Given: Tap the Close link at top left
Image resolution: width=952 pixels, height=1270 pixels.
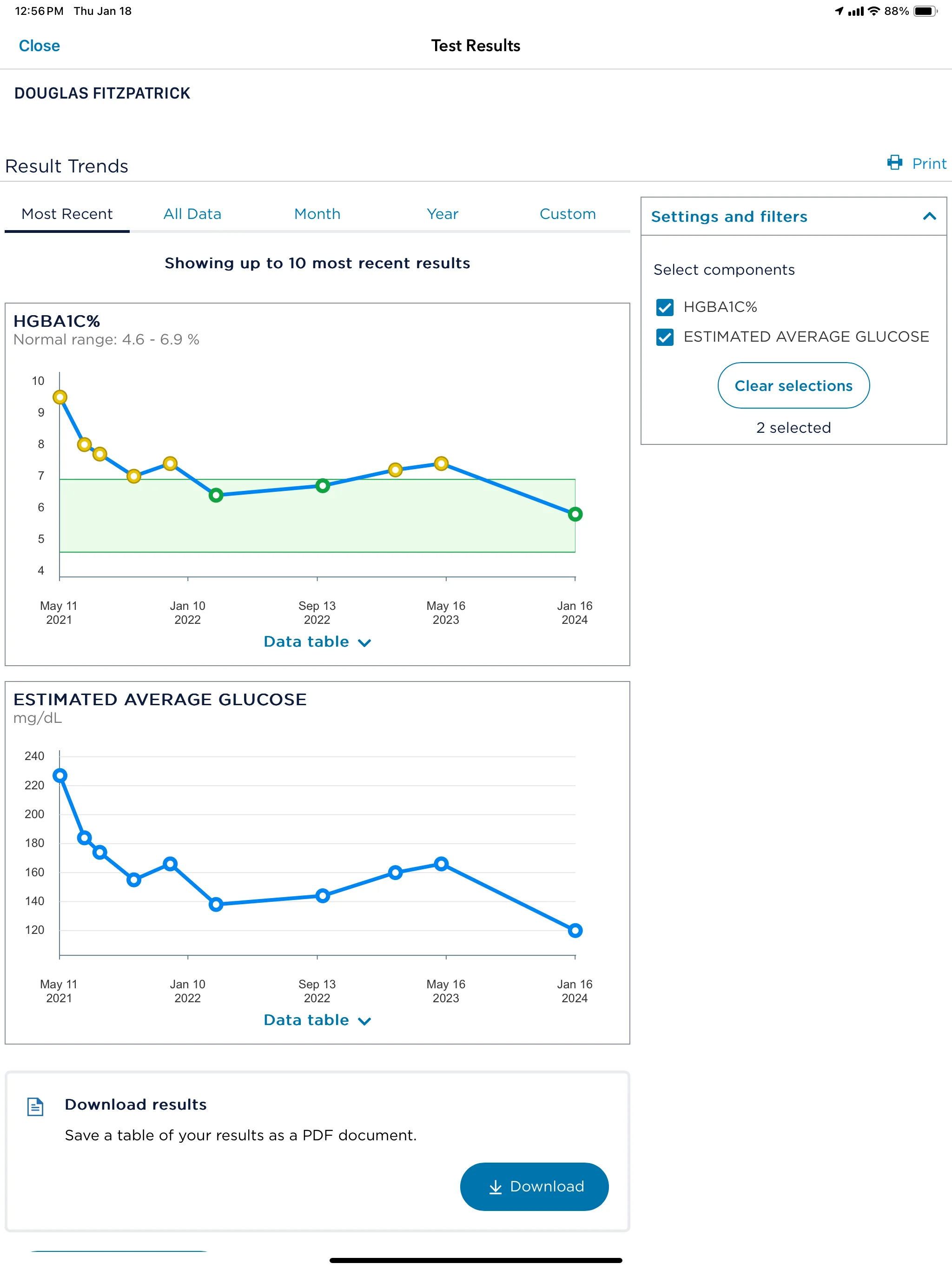Looking at the screenshot, I should click(39, 46).
